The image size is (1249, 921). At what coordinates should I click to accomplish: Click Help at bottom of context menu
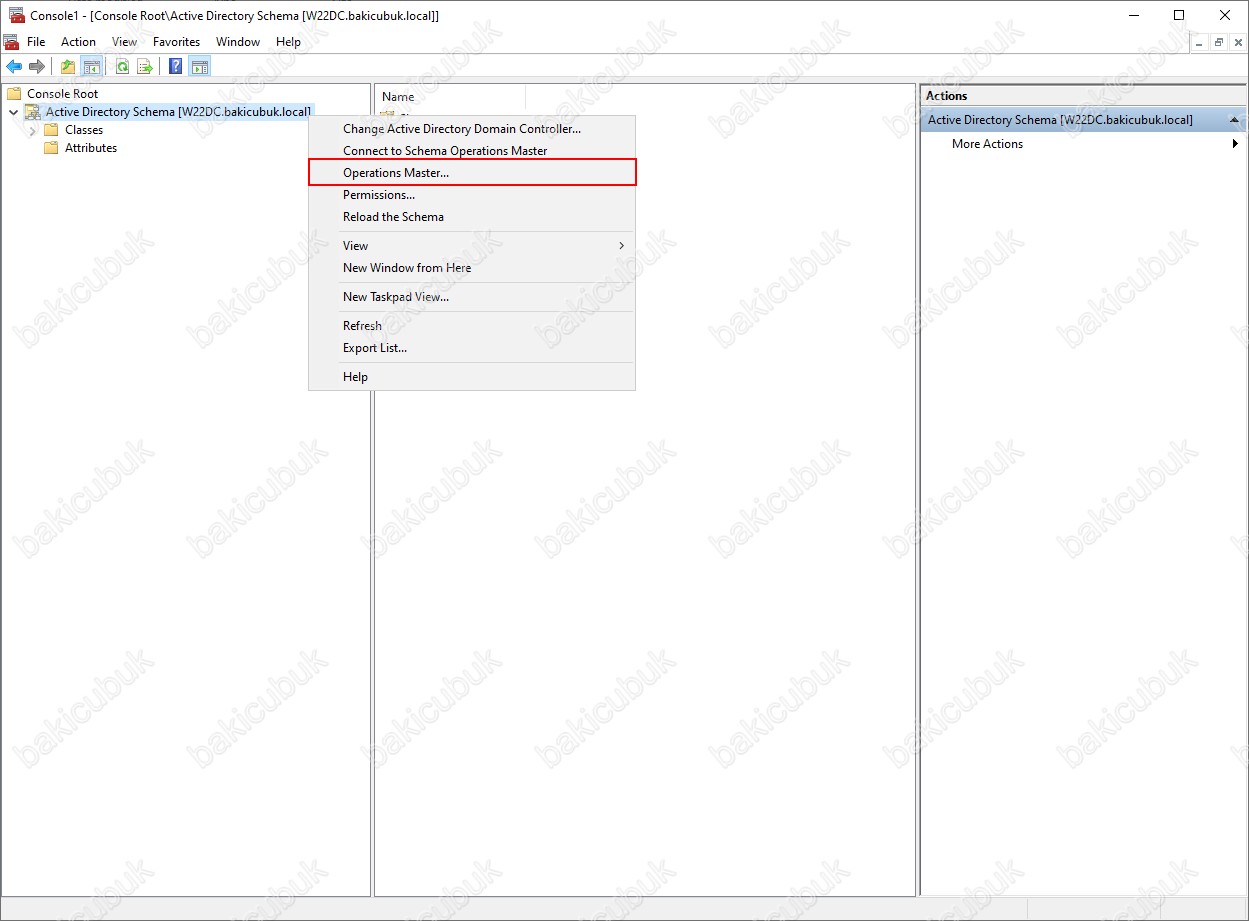point(472,377)
